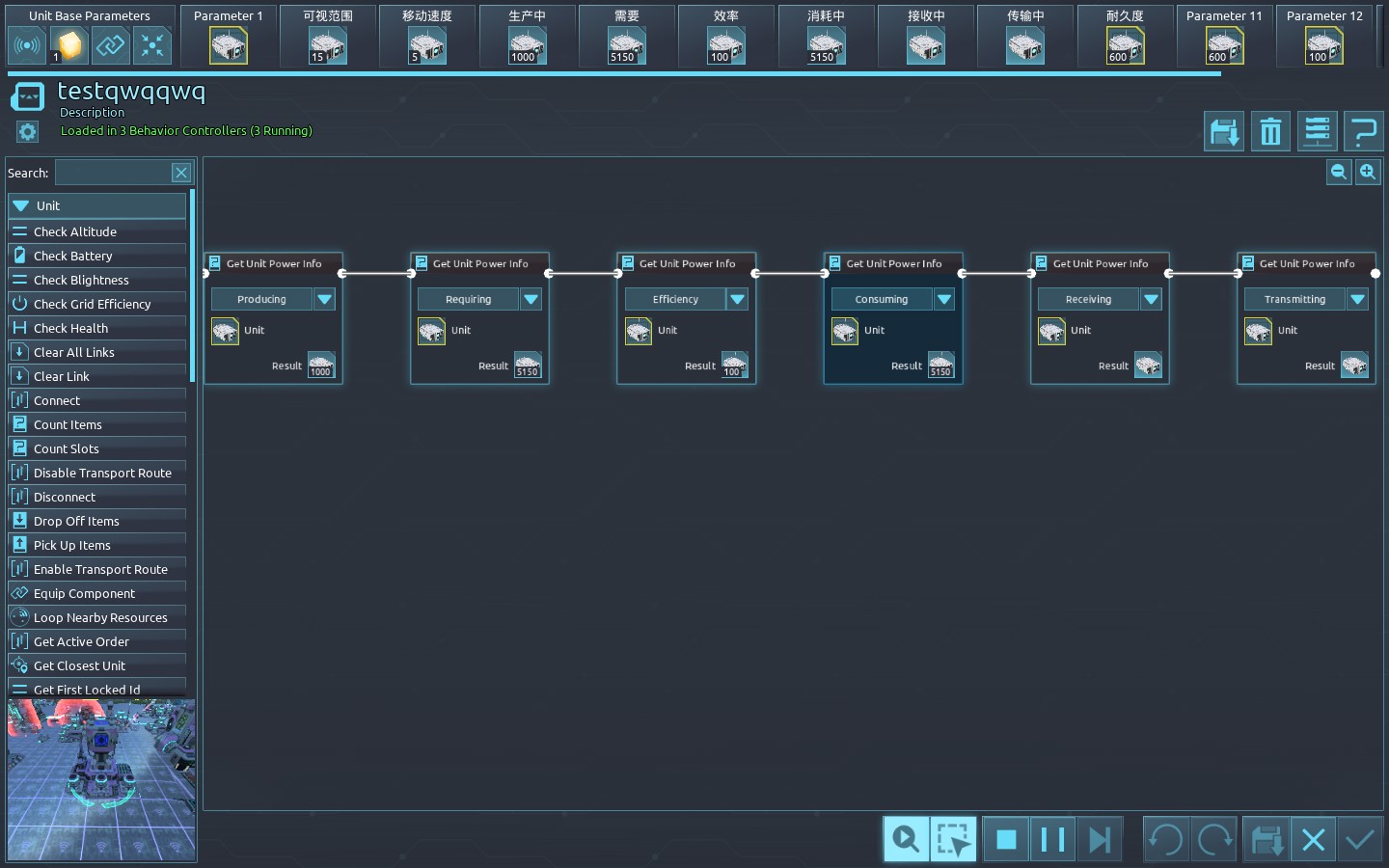This screenshot has height=868, width=1389.
Task: Click the X cancel icon at bottom right
Action: [x=1313, y=839]
